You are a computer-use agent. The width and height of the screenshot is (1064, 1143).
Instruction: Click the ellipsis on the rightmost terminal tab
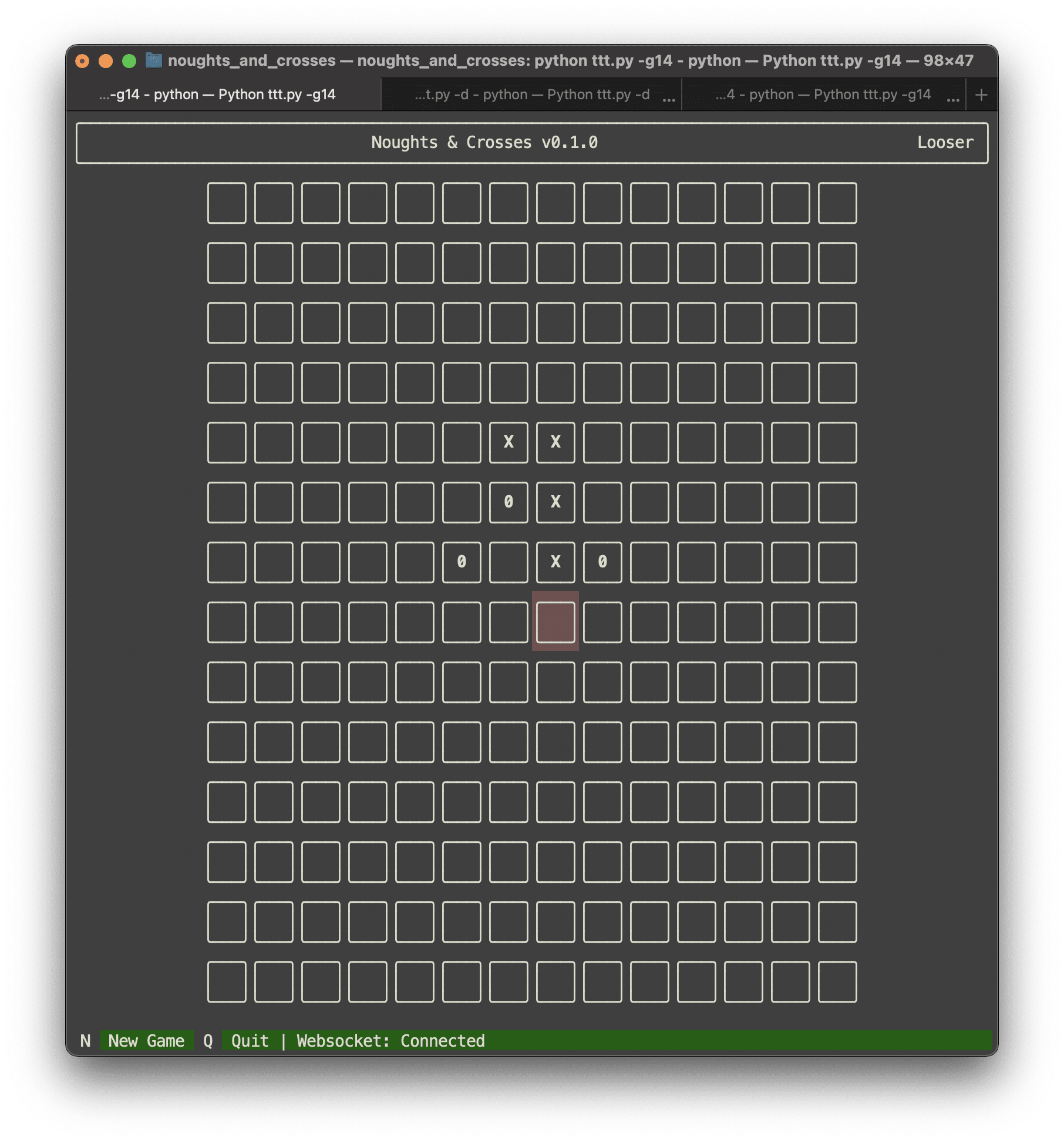pos(952,100)
